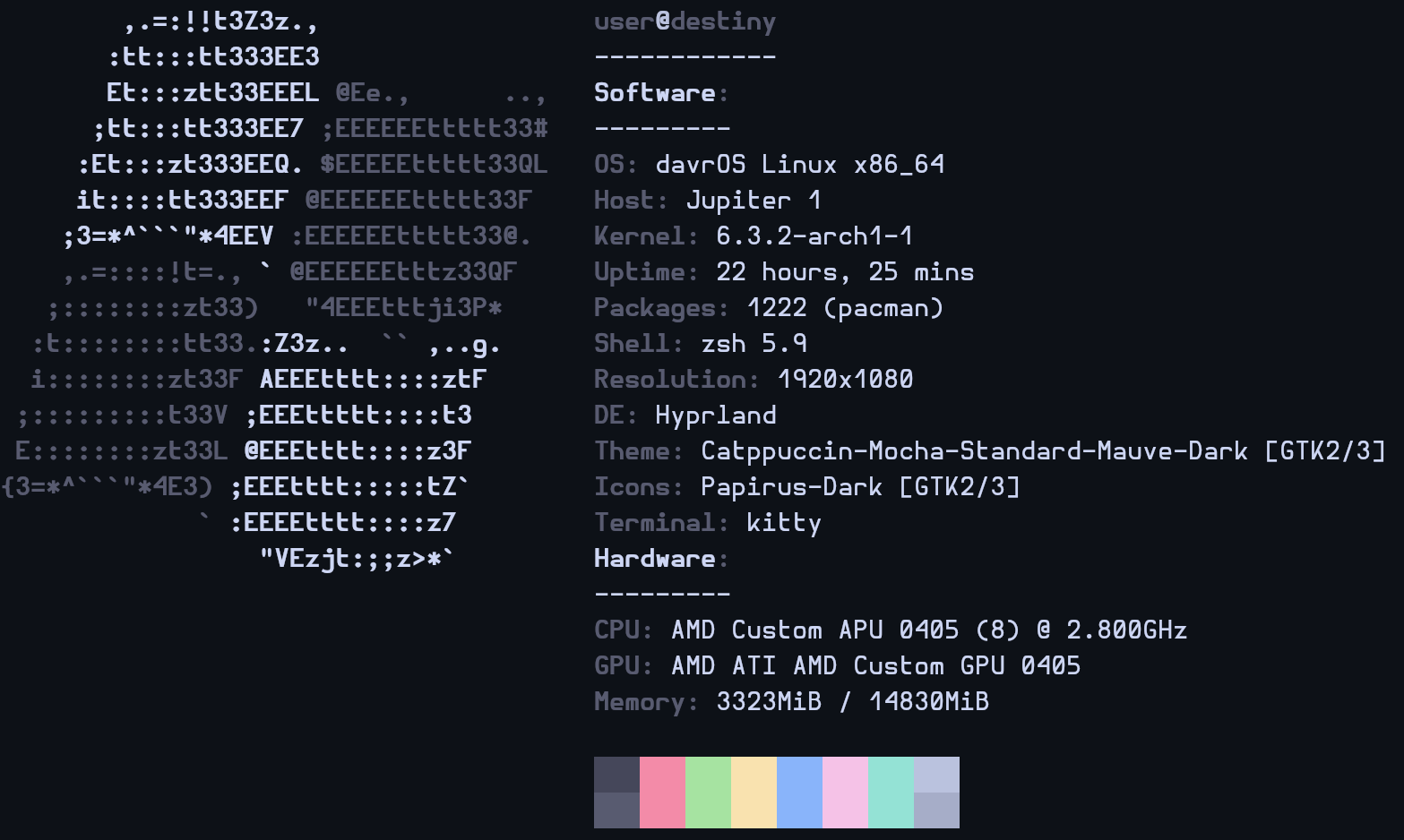Select the 'zsh 5.9' value

tap(754, 344)
